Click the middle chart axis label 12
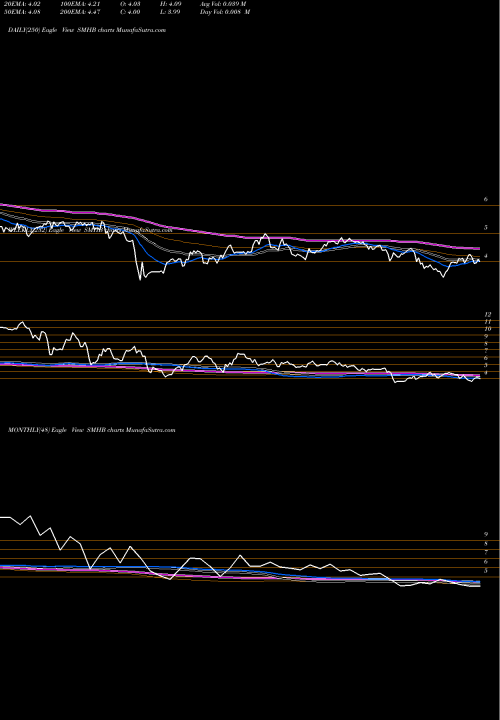The image size is (500, 720). 488,315
